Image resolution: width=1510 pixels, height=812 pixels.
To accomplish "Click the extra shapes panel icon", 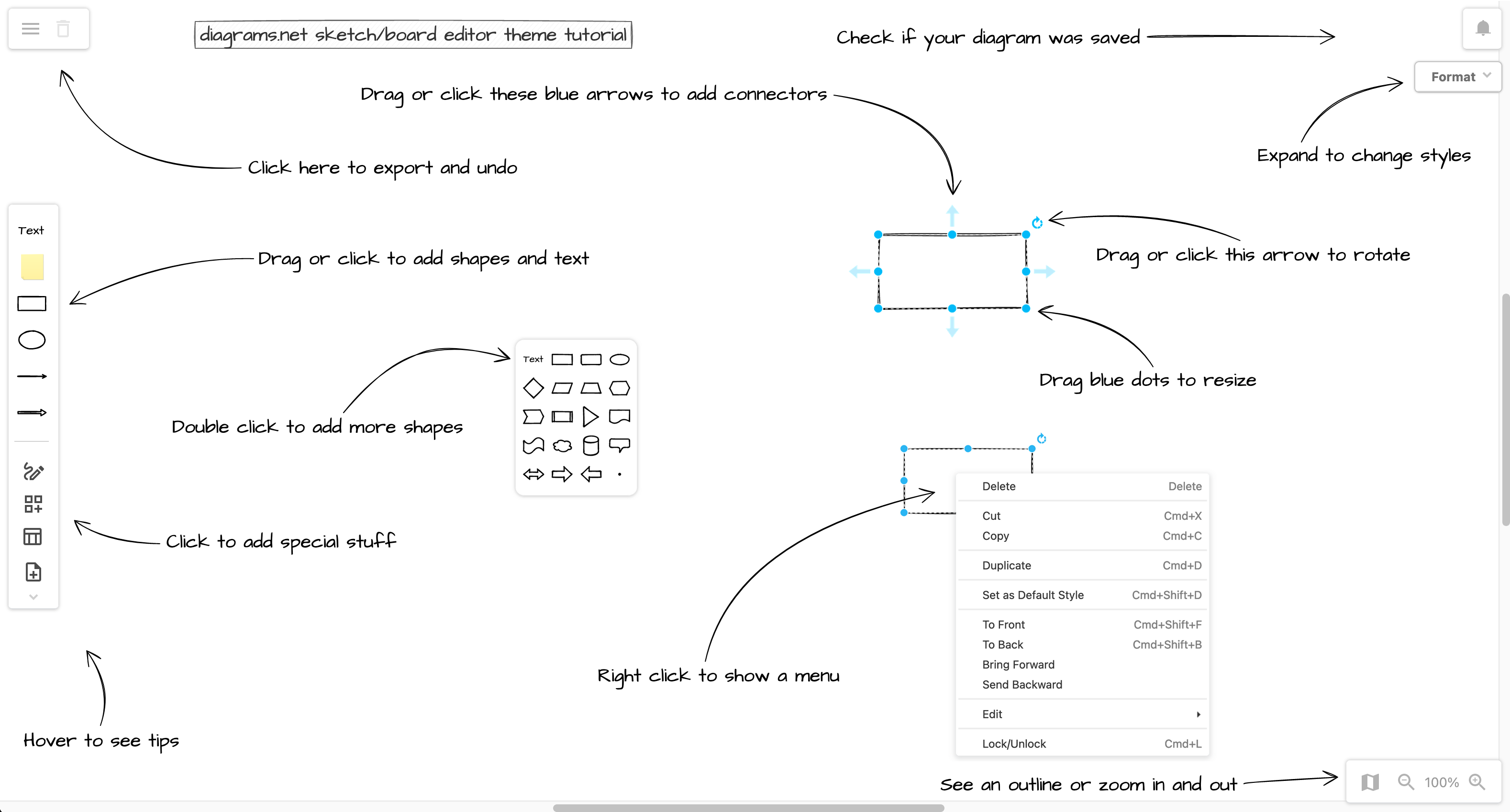I will (x=32, y=504).
